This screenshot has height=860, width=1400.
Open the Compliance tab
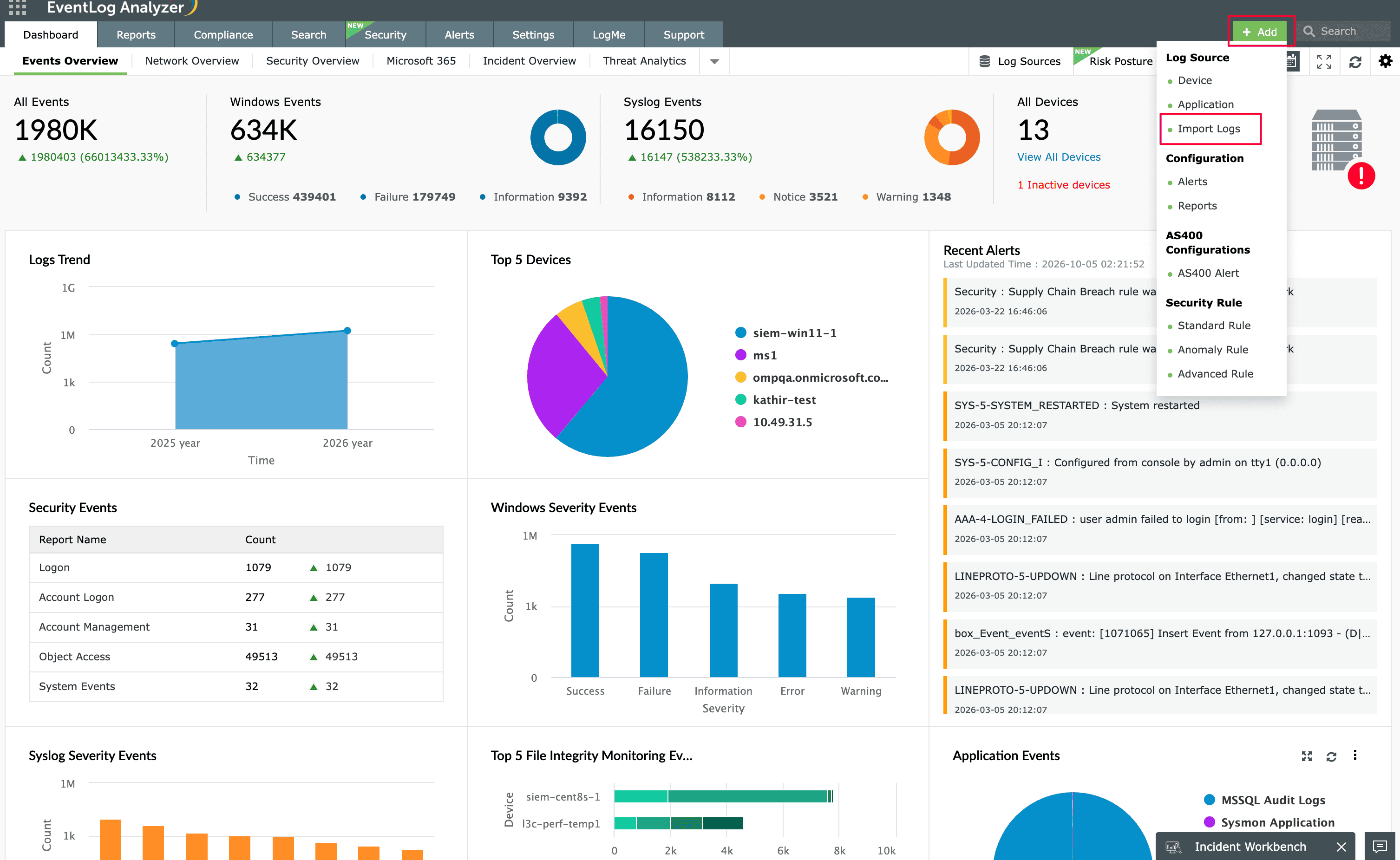point(223,35)
